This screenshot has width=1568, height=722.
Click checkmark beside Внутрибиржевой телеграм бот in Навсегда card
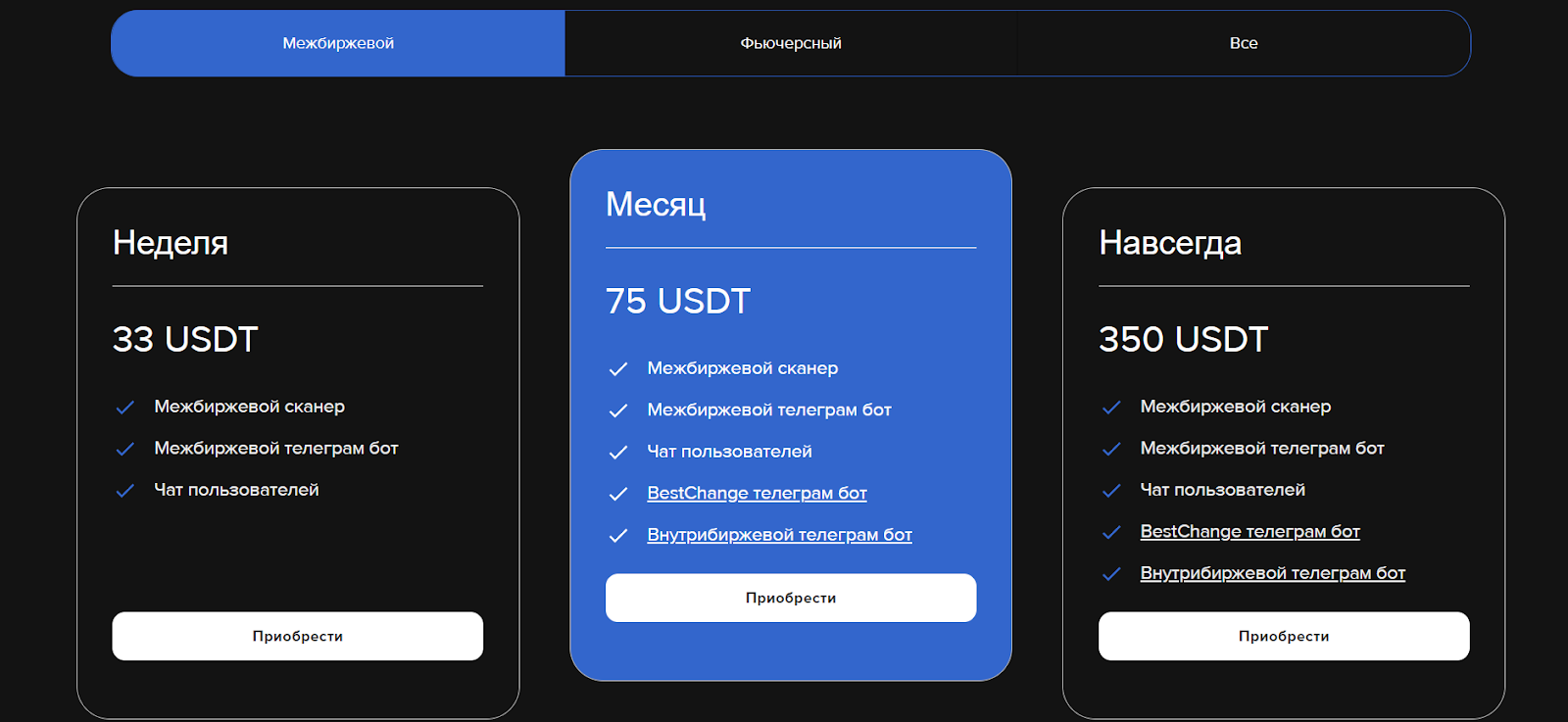(1110, 574)
